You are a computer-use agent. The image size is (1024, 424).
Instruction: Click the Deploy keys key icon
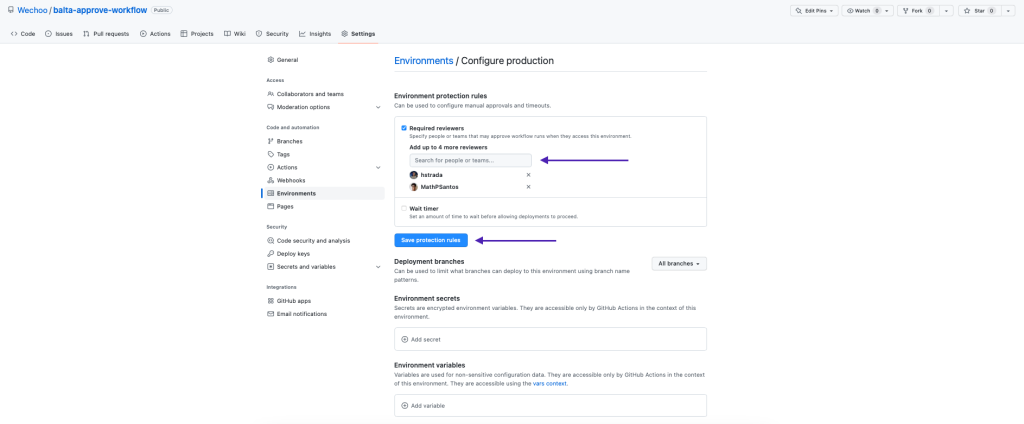pyautogui.click(x=271, y=253)
